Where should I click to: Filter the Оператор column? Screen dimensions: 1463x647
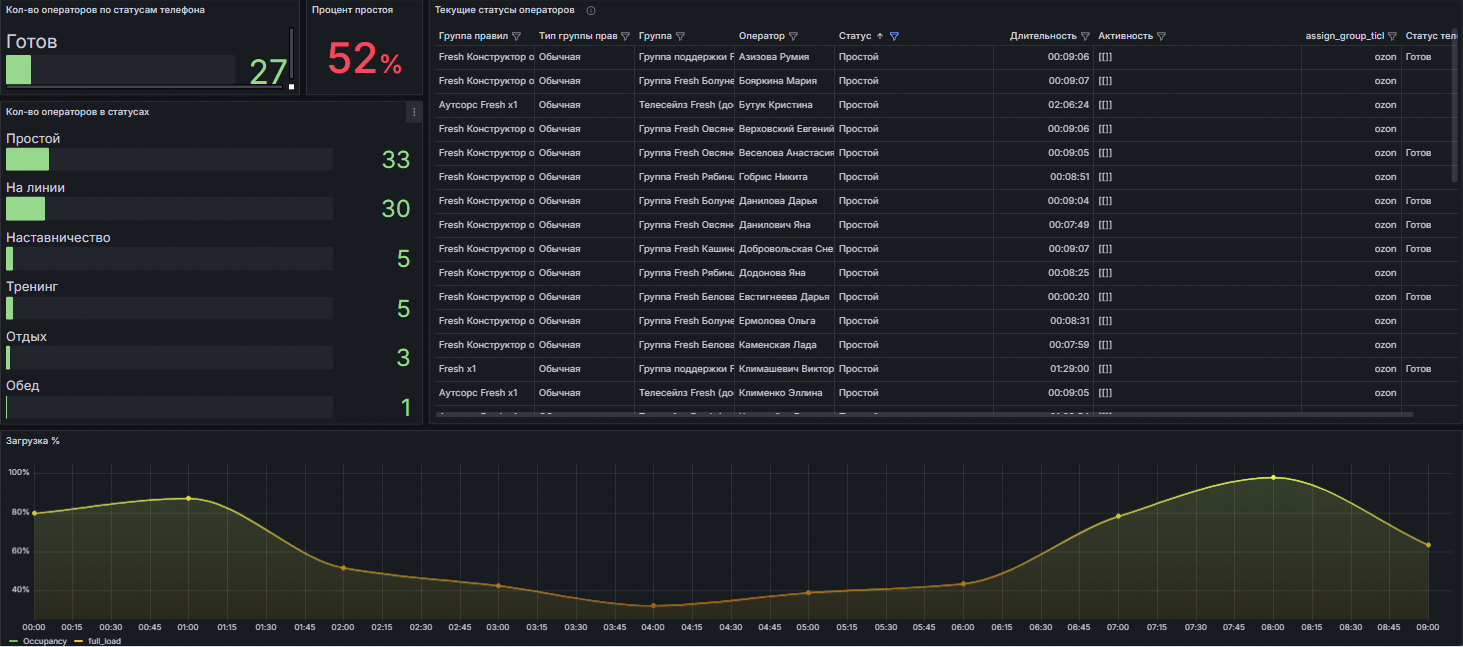click(793, 36)
